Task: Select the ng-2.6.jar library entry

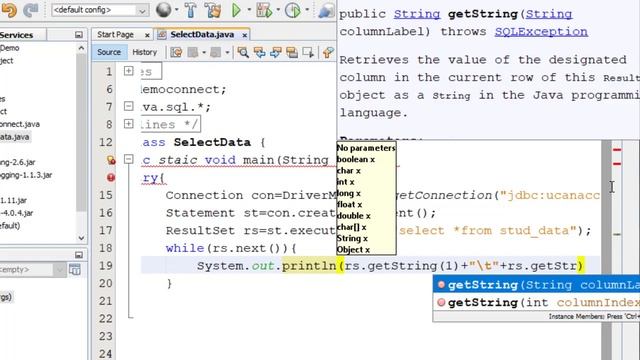Action: tap(18, 162)
